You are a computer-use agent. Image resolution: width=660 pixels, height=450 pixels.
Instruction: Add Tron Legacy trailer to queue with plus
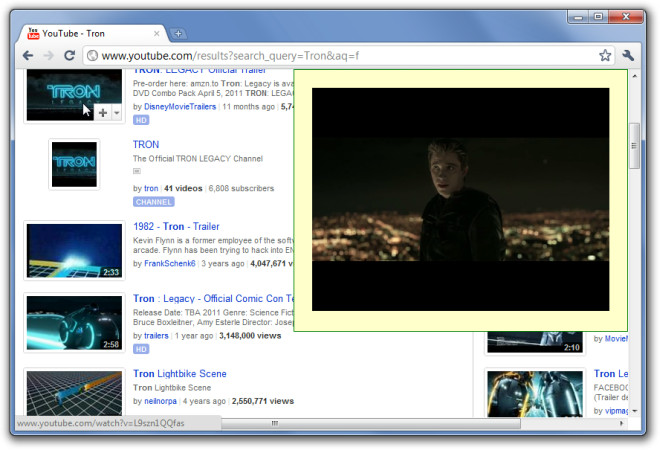point(103,112)
